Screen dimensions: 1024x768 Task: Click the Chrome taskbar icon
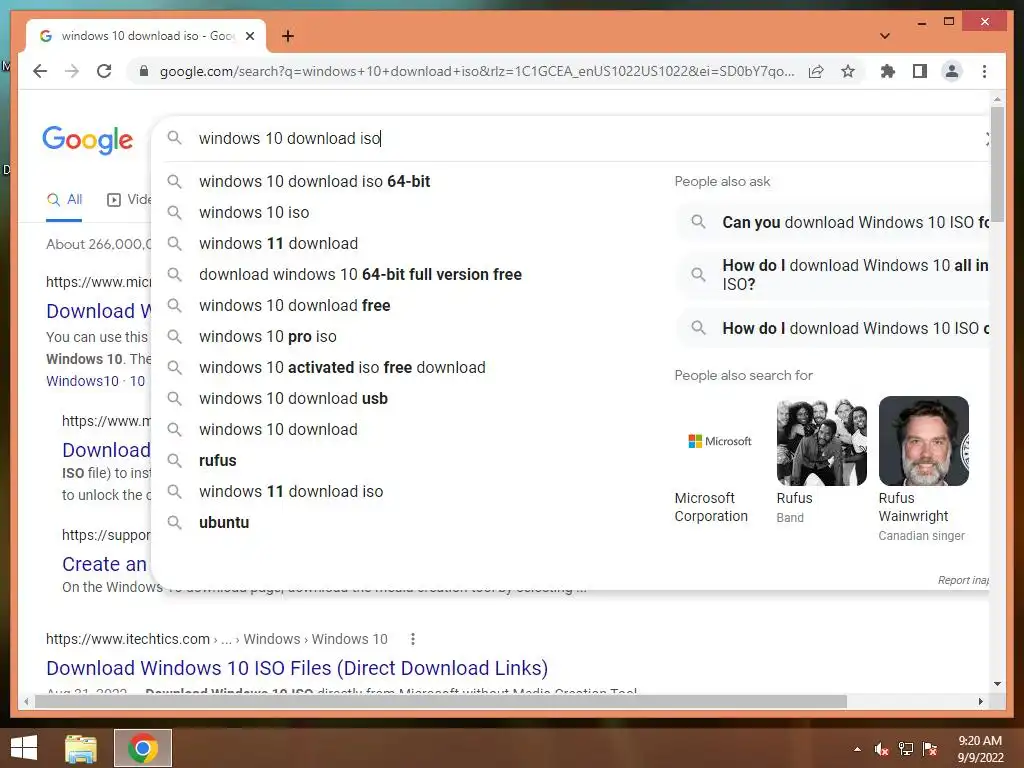pos(143,748)
